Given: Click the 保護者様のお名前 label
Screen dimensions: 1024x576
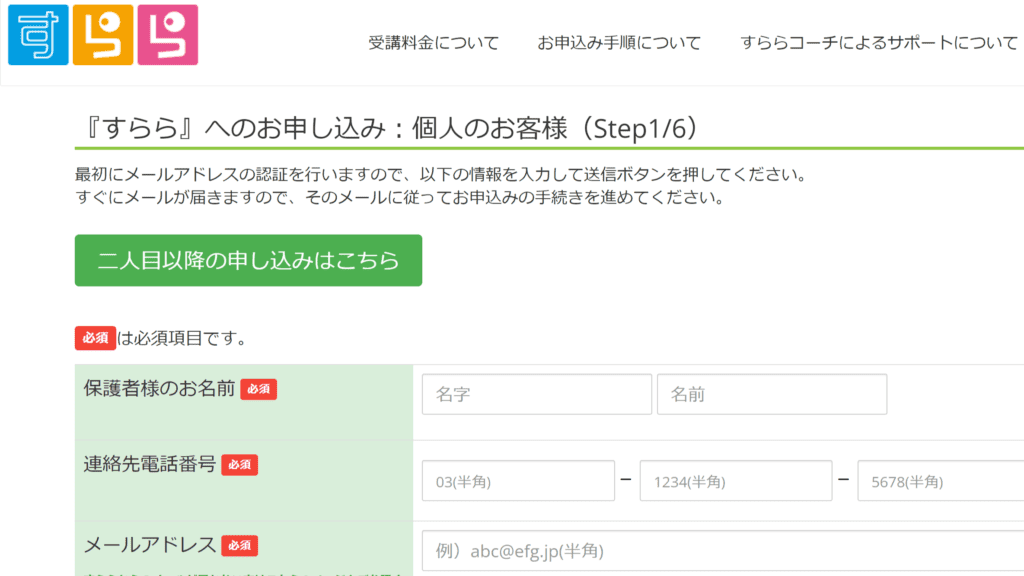Looking at the screenshot, I should (x=159, y=389).
